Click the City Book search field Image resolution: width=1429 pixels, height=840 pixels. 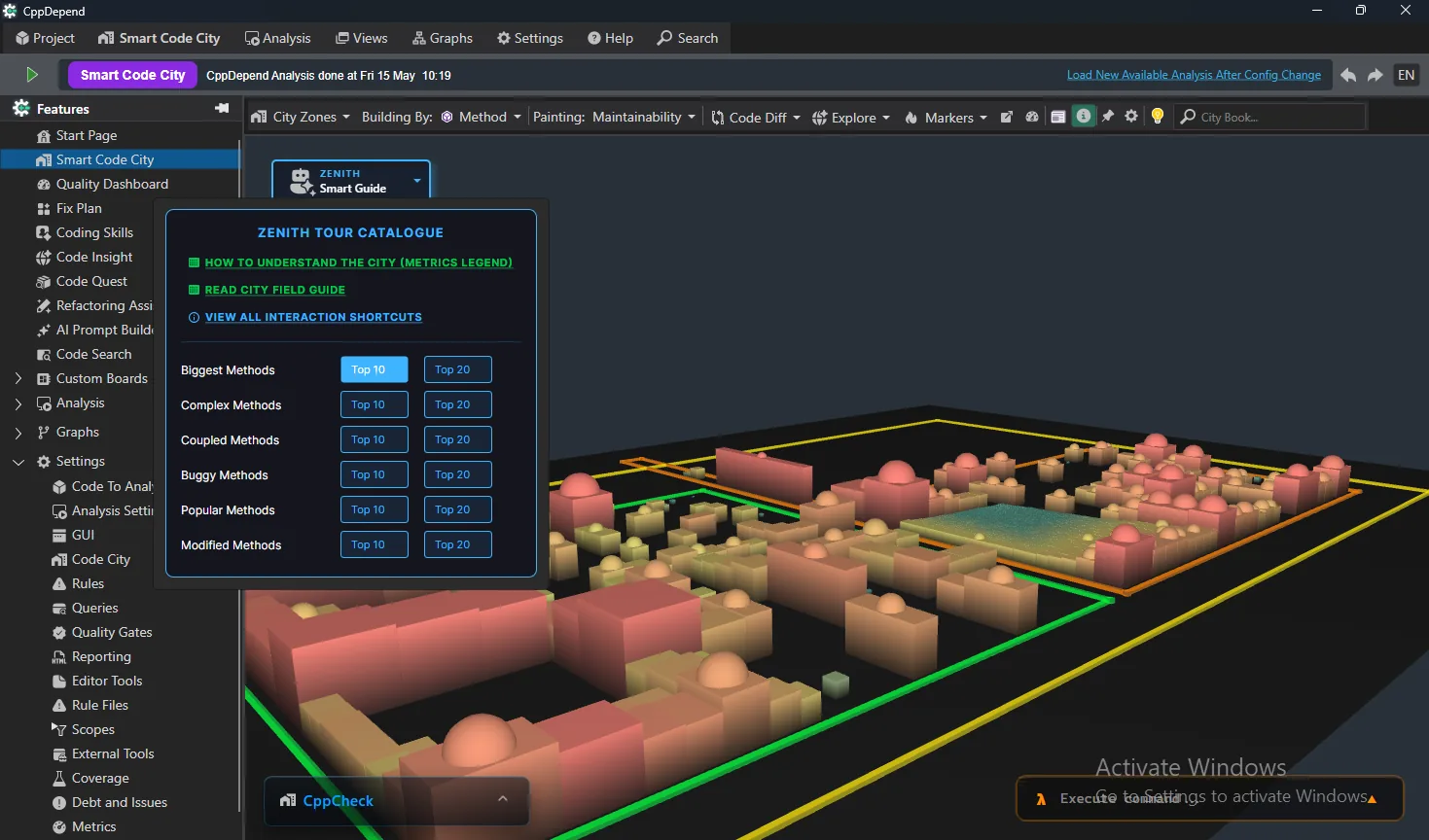tap(1270, 117)
